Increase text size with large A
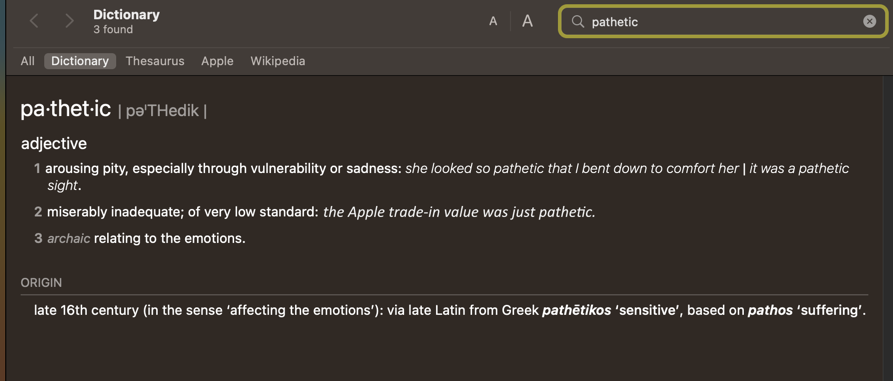Viewport: 893px width, 381px height. (x=528, y=22)
